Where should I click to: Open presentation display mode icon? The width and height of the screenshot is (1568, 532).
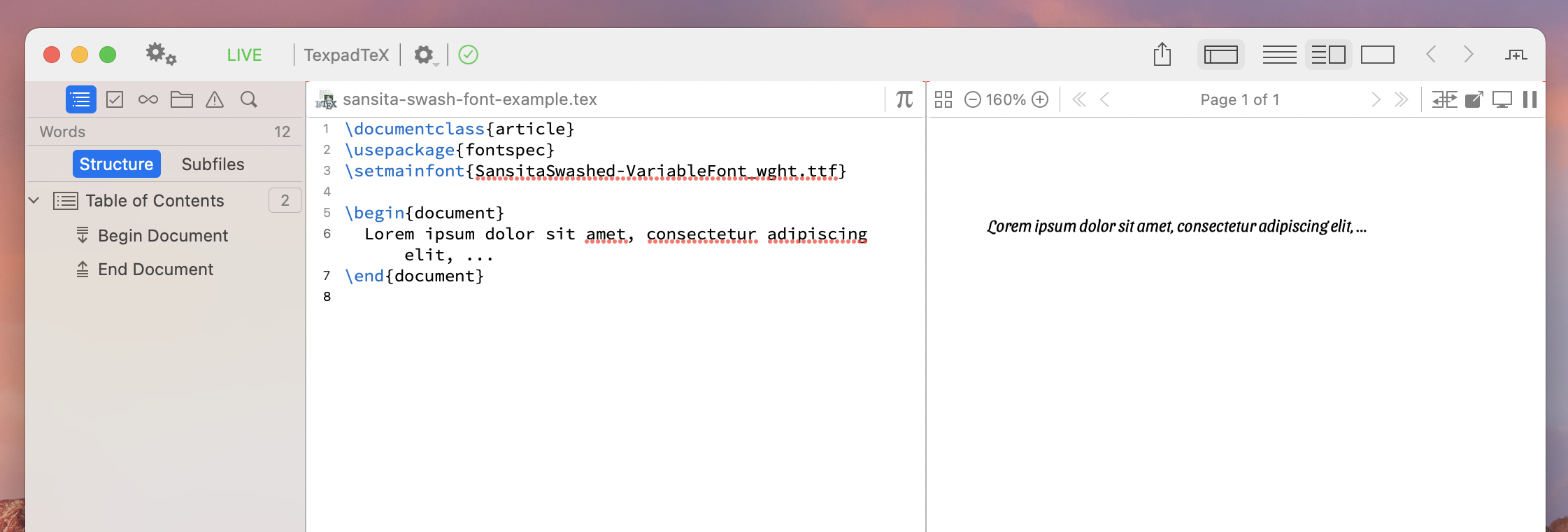tap(1502, 99)
